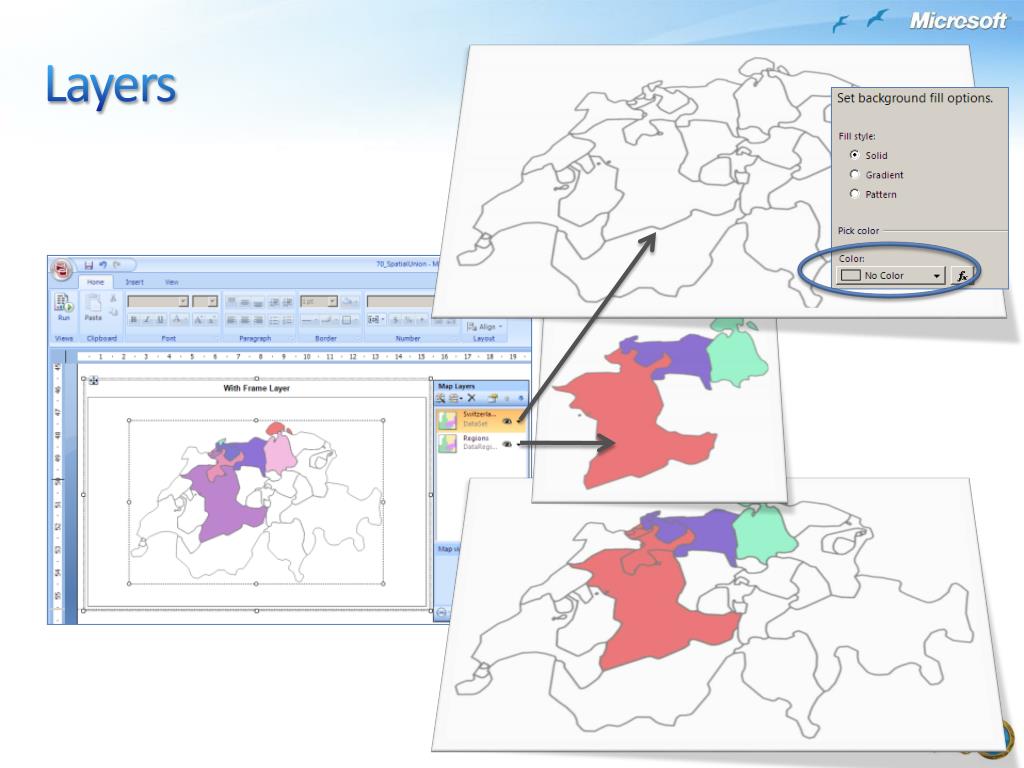Click the shrink font size icon
1024x768 pixels.
(x=212, y=319)
